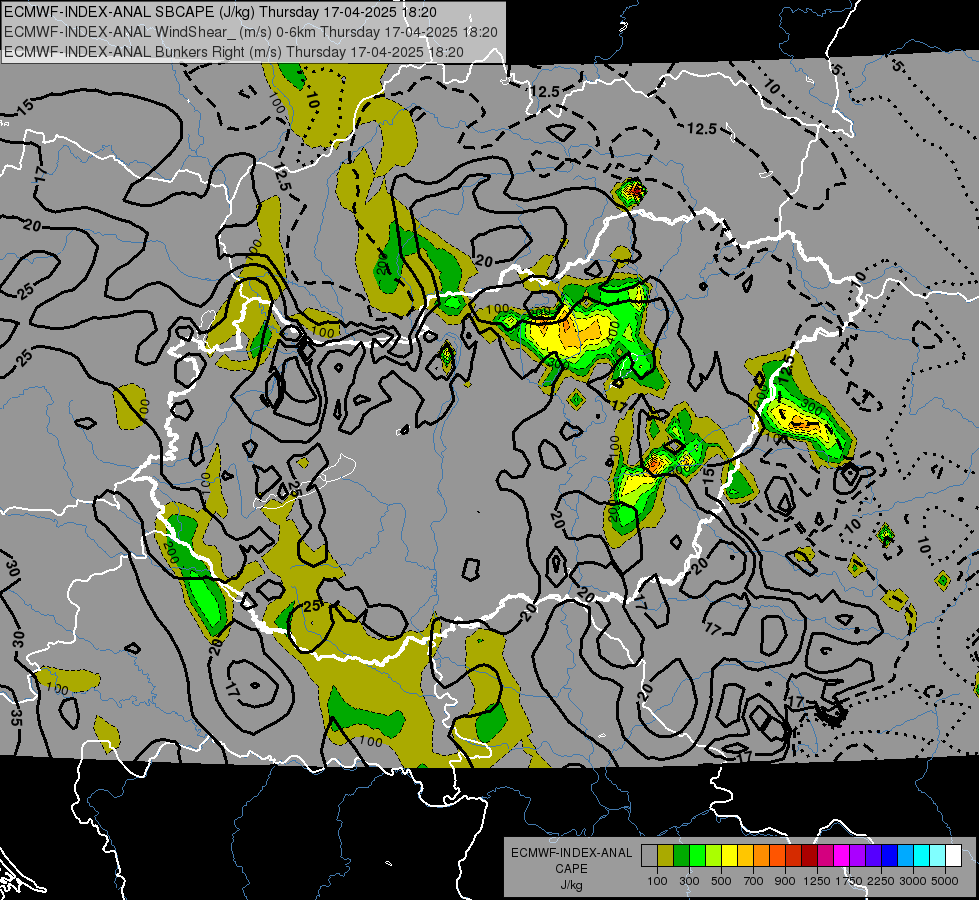The height and width of the screenshot is (900, 979).
Task: Click the white swatch in the legend
Action: pyautogui.click(x=953, y=856)
